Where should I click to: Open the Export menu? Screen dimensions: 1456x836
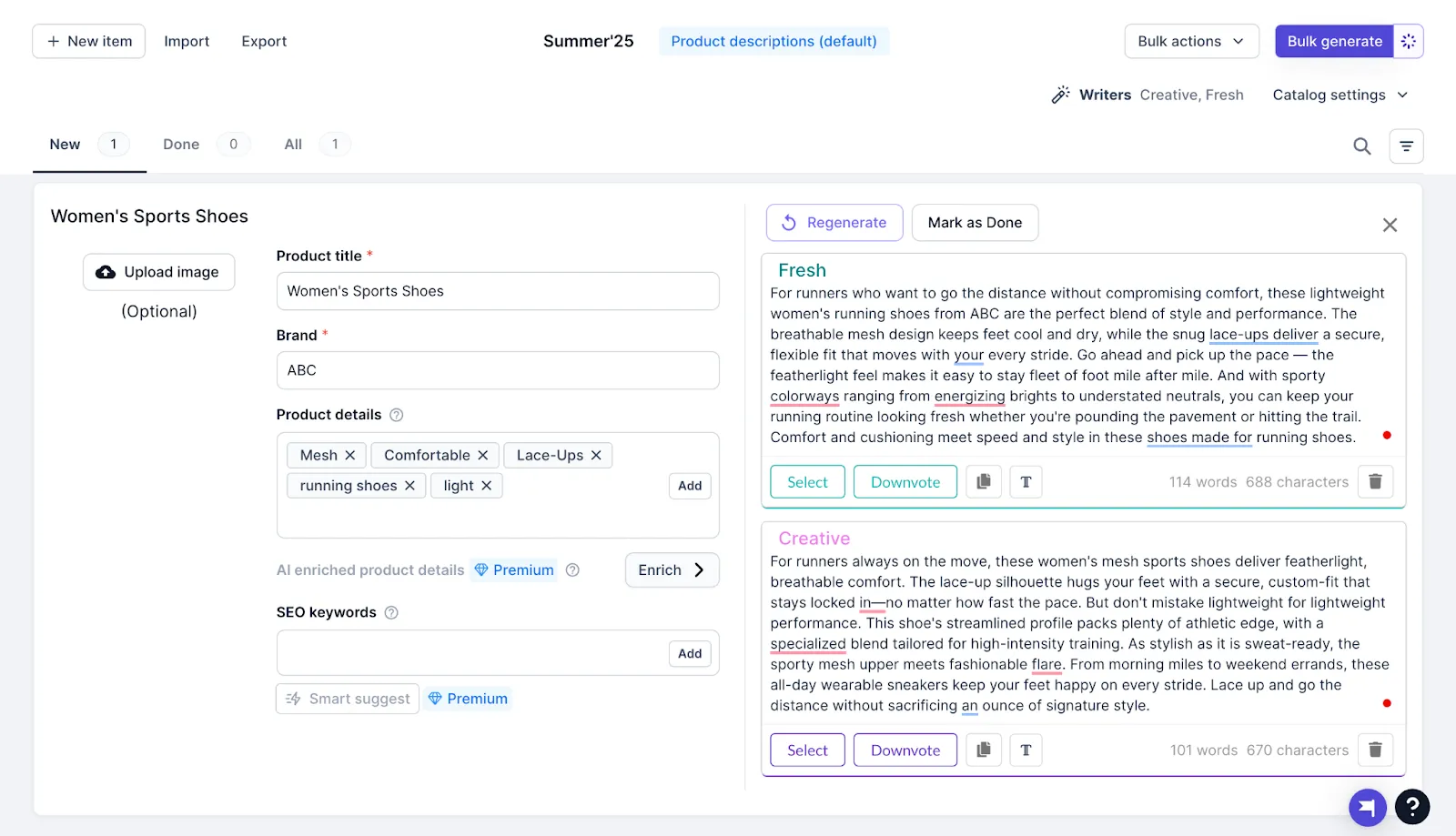pos(264,41)
